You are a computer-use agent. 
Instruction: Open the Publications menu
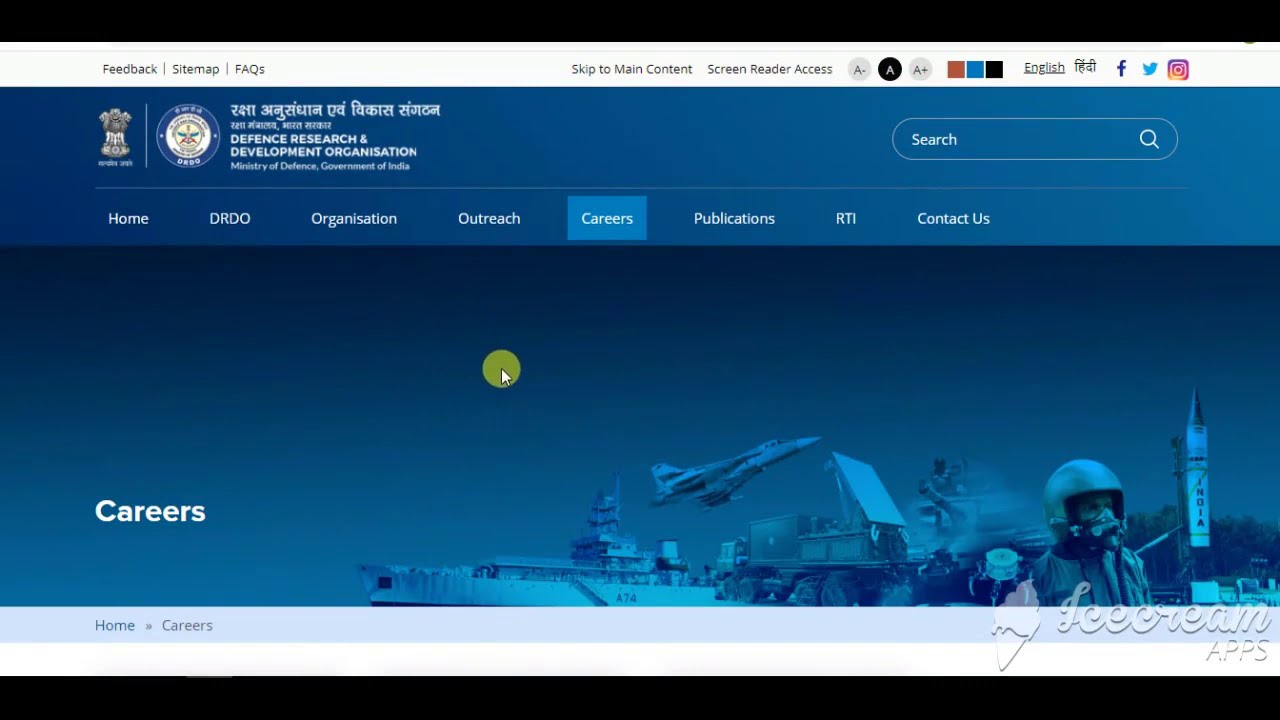tap(734, 218)
